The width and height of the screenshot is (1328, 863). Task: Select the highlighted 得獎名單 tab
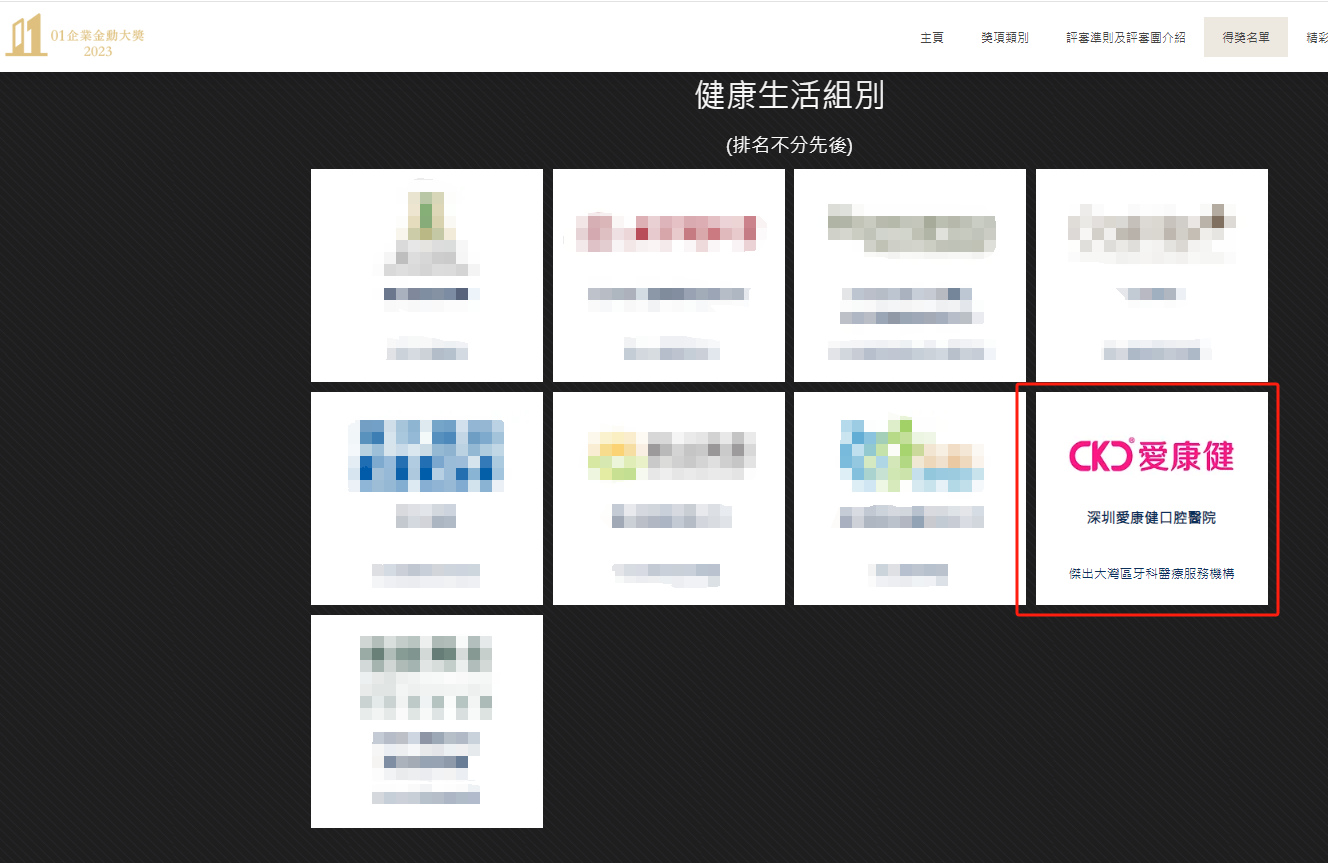pyautogui.click(x=1245, y=38)
